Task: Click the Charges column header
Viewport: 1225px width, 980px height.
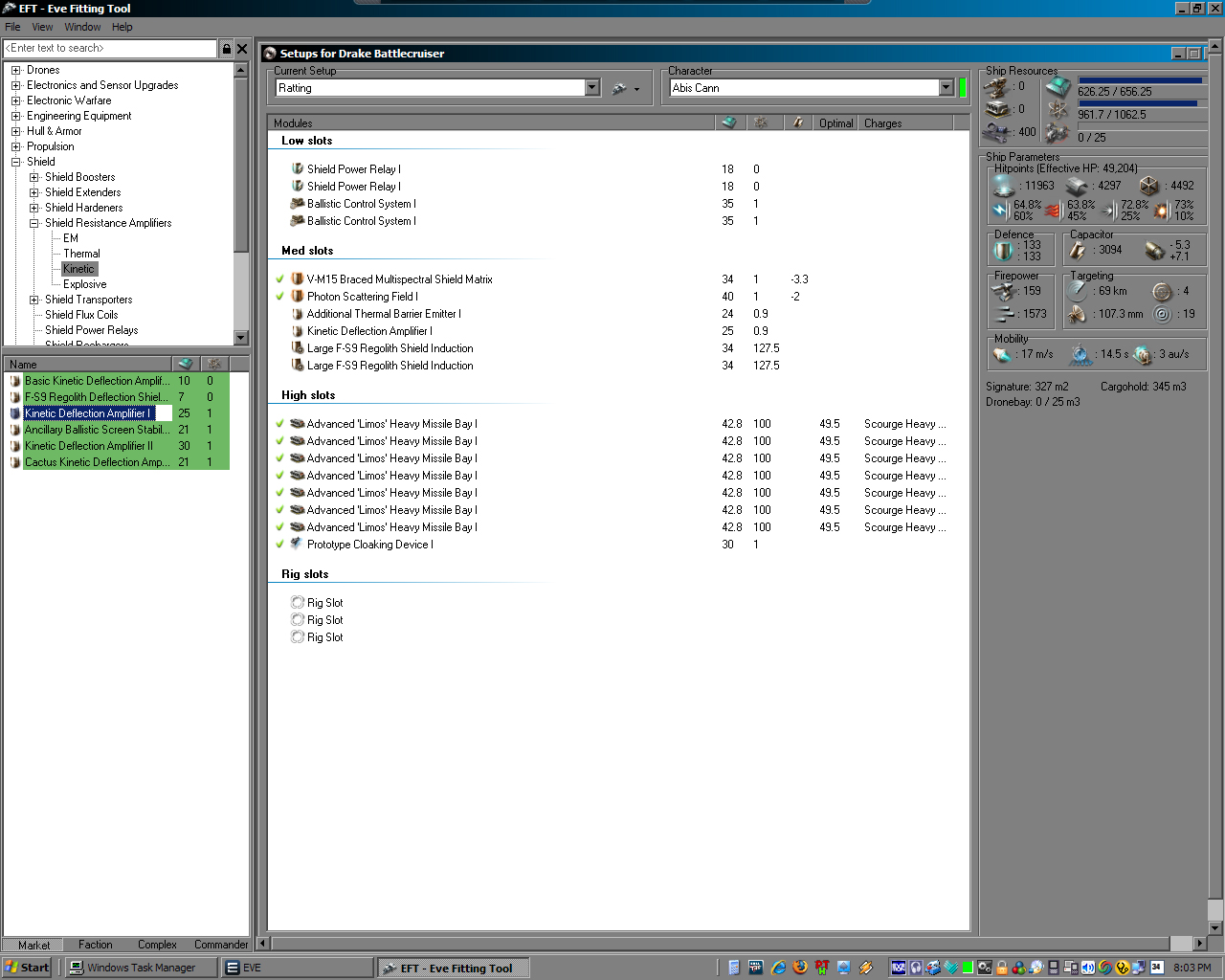Action: pos(906,122)
